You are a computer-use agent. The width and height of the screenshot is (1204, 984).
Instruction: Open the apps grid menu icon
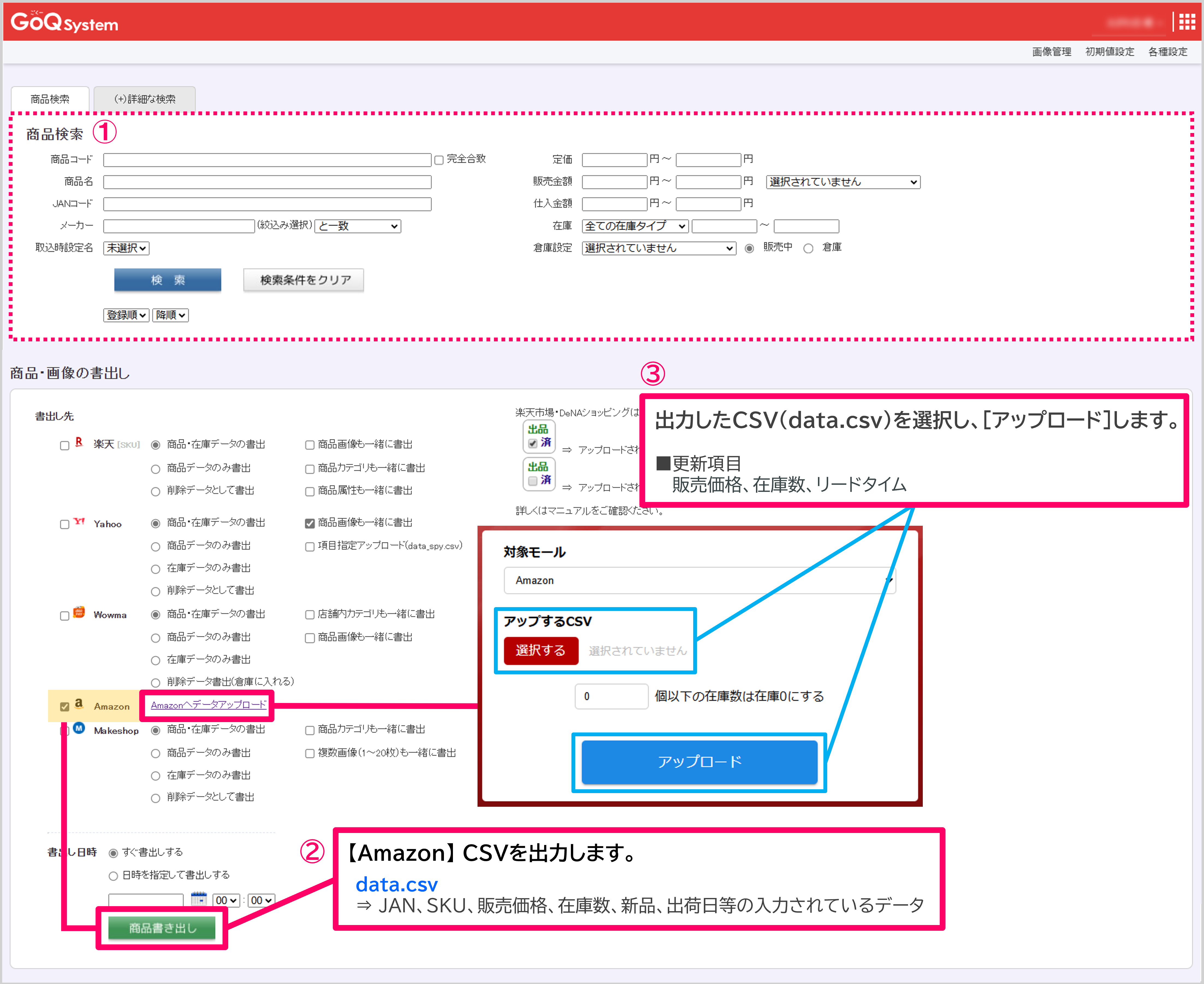coord(1187,22)
